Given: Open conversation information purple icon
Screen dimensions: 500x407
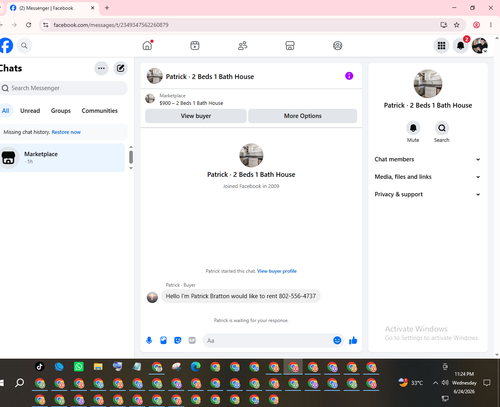Looking at the screenshot, I should point(349,76).
